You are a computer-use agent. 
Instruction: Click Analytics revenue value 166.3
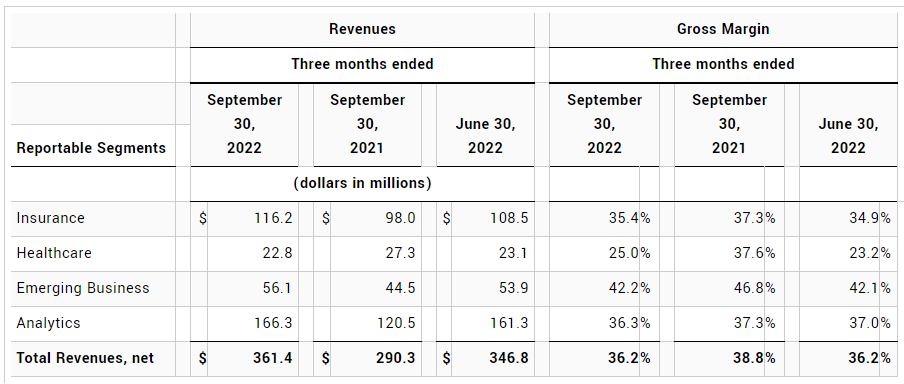(273, 323)
